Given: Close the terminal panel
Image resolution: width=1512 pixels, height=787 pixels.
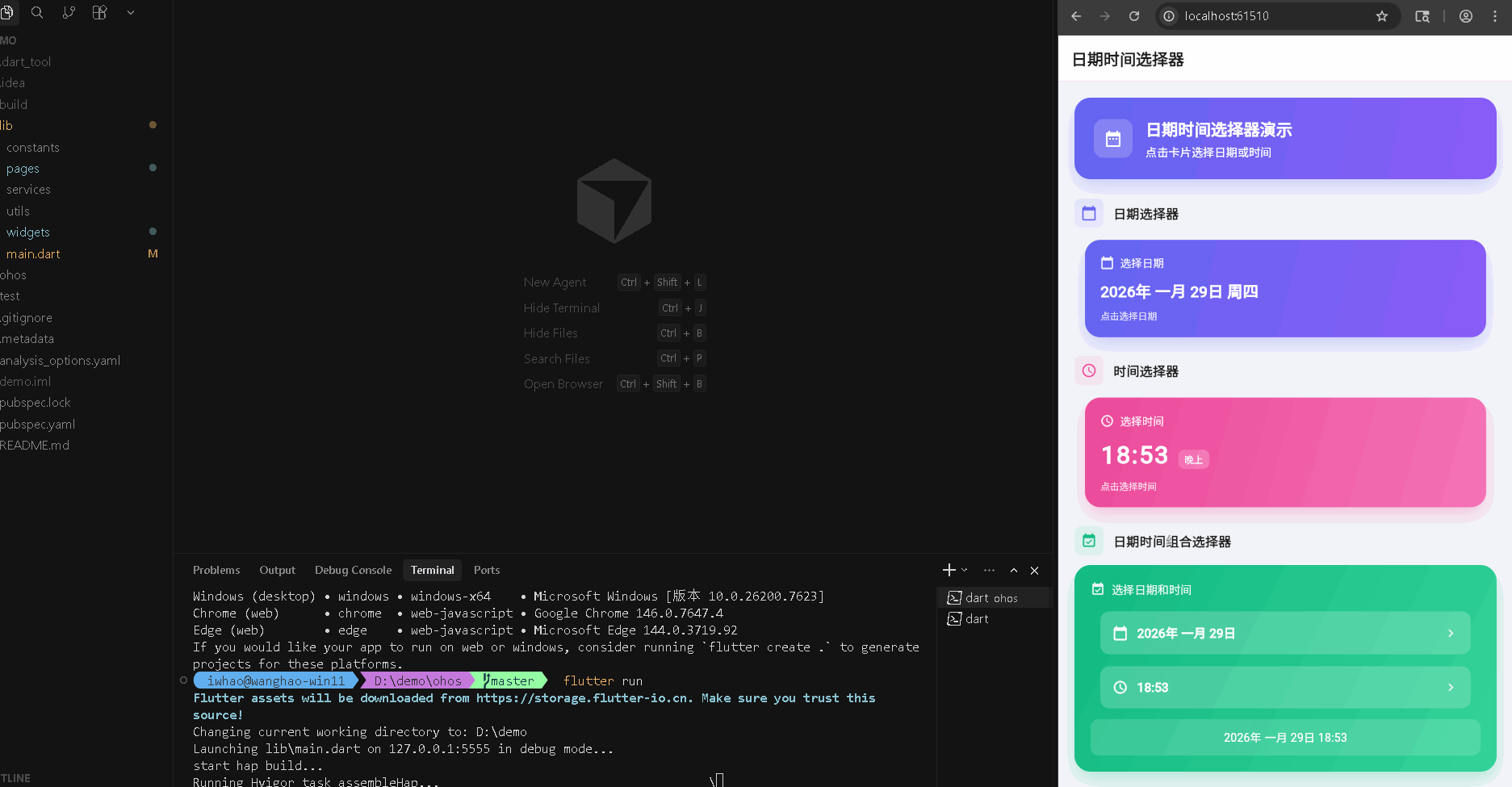Looking at the screenshot, I should pos(1035,571).
